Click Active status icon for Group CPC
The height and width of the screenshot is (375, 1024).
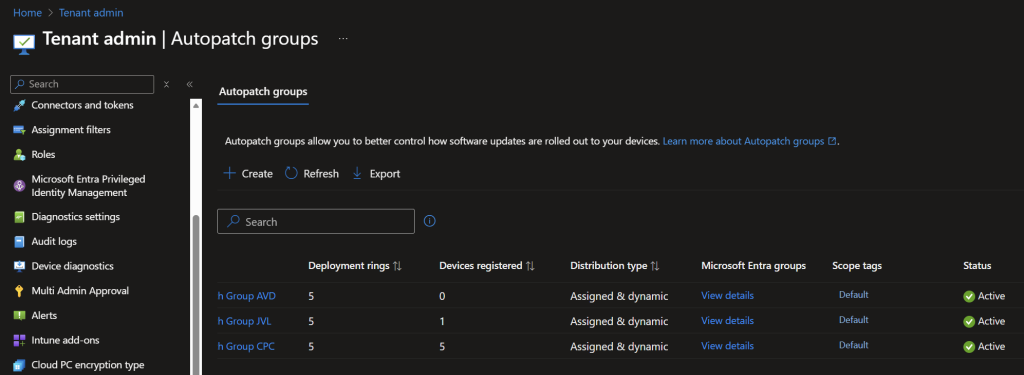(x=969, y=346)
